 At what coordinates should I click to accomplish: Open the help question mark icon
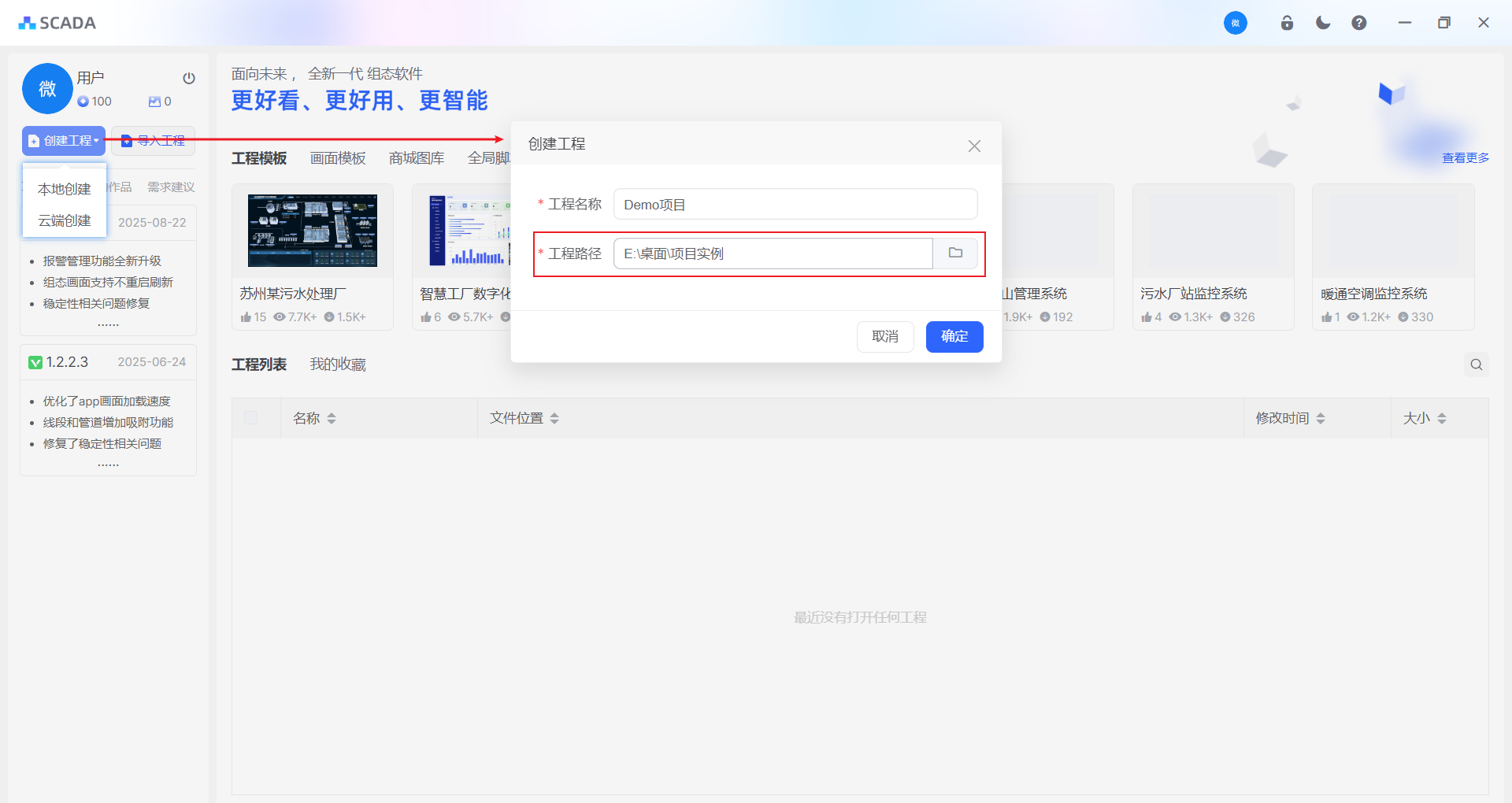[1359, 23]
